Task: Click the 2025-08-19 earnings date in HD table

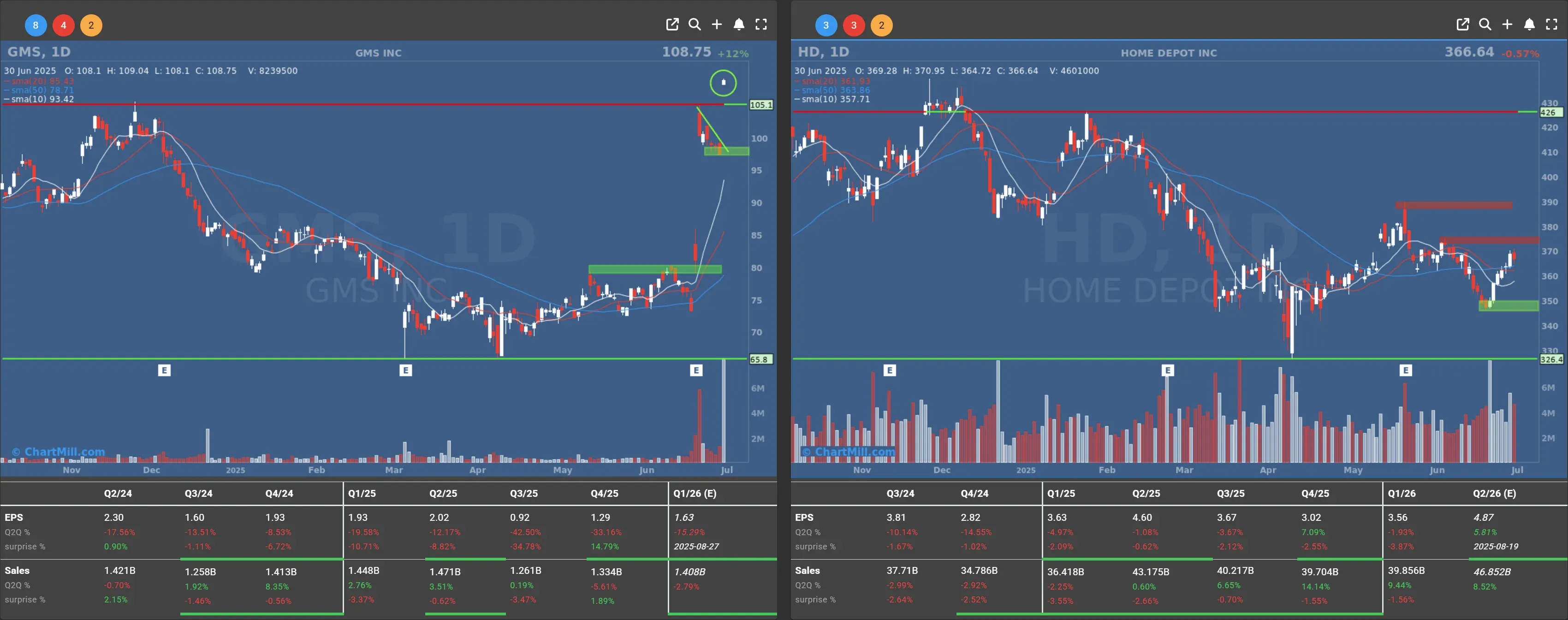Action: [1496, 546]
